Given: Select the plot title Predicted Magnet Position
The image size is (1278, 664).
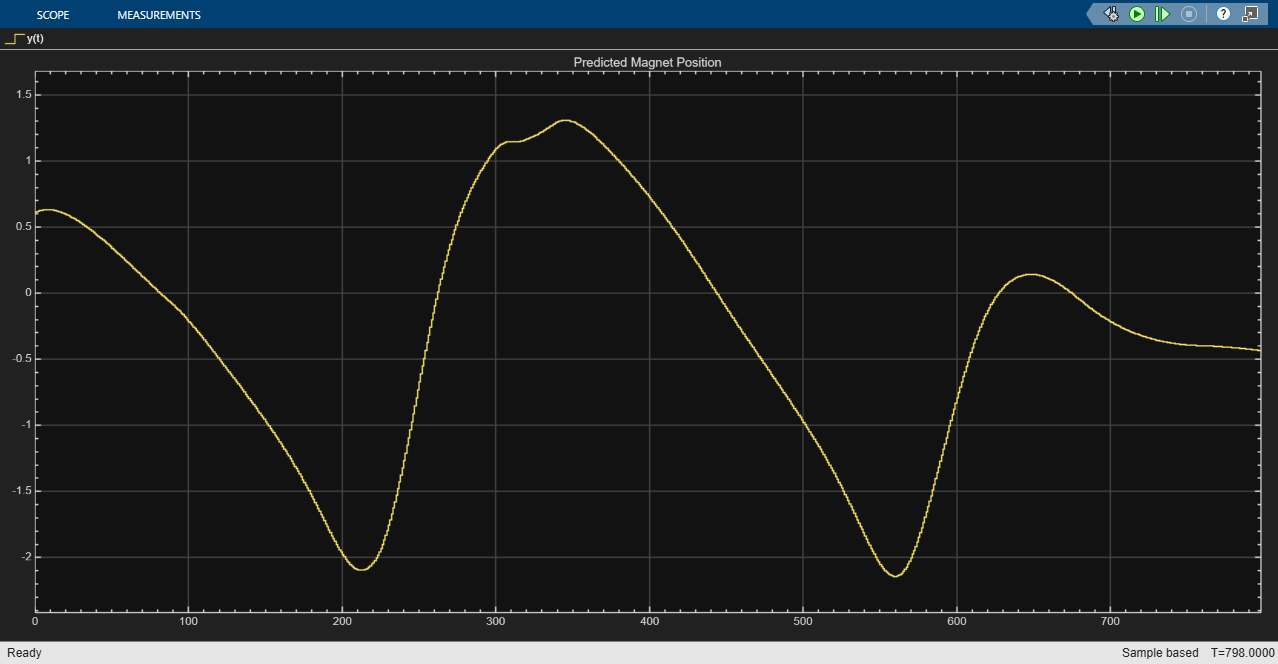Looking at the screenshot, I should click(647, 62).
